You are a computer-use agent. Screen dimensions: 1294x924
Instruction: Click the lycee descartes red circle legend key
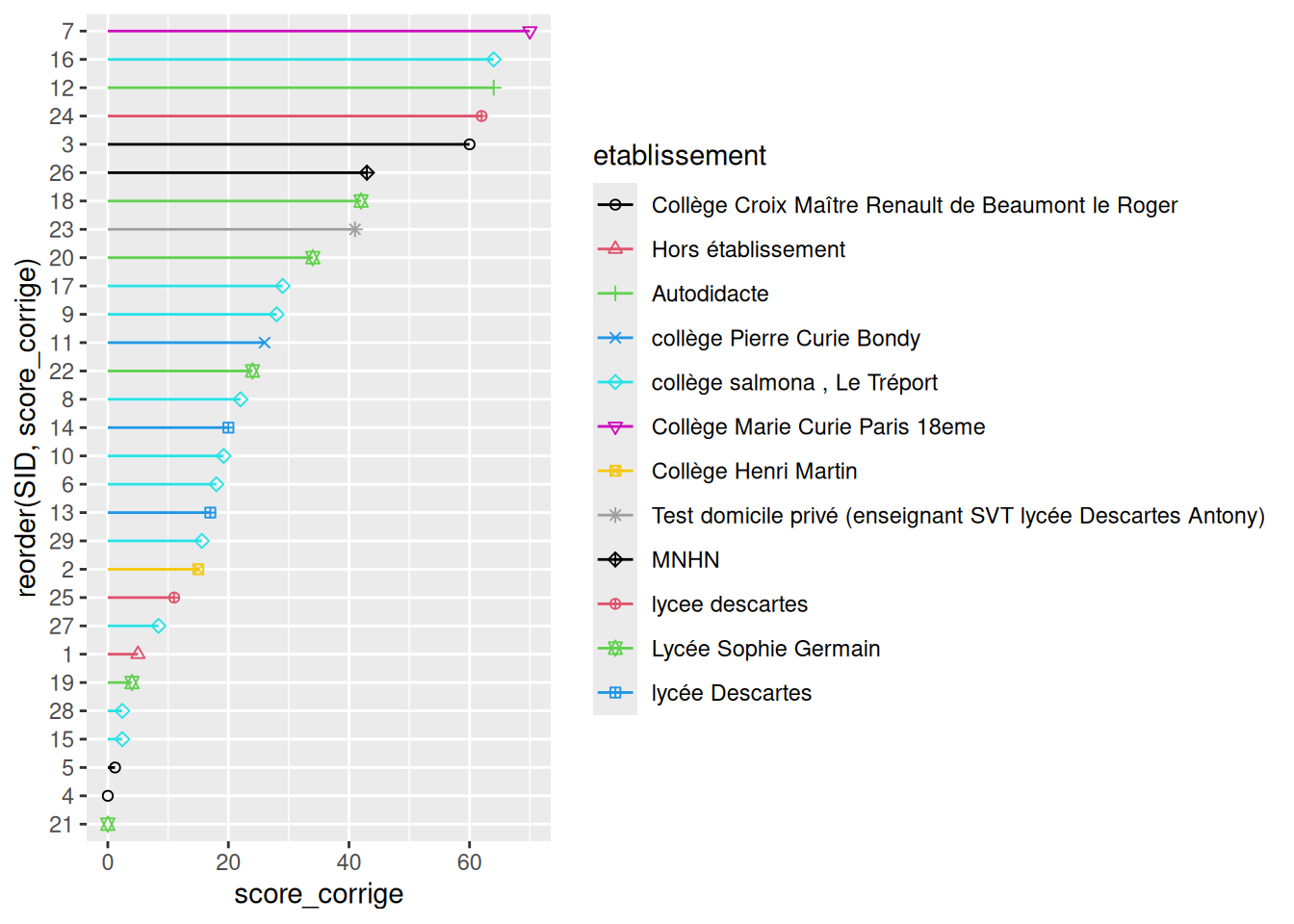(x=615, y=604)
